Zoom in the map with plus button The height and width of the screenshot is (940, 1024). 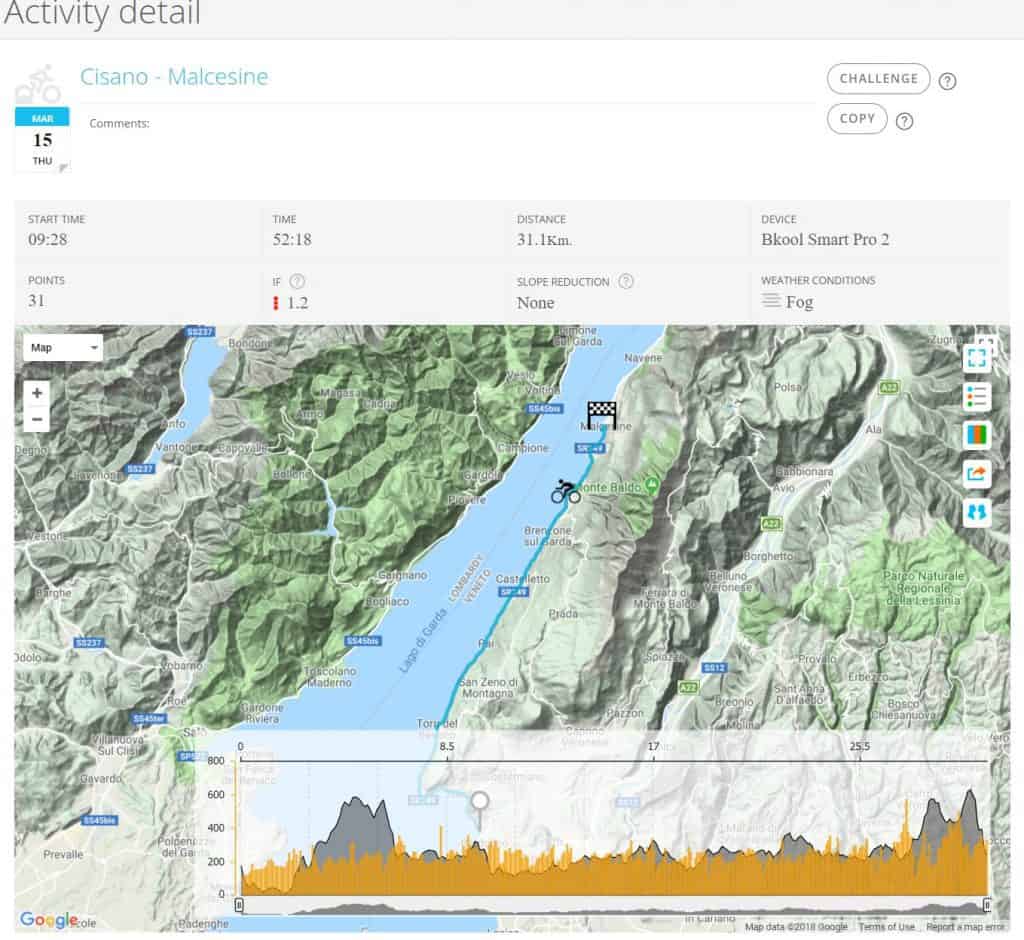[37, 394]
